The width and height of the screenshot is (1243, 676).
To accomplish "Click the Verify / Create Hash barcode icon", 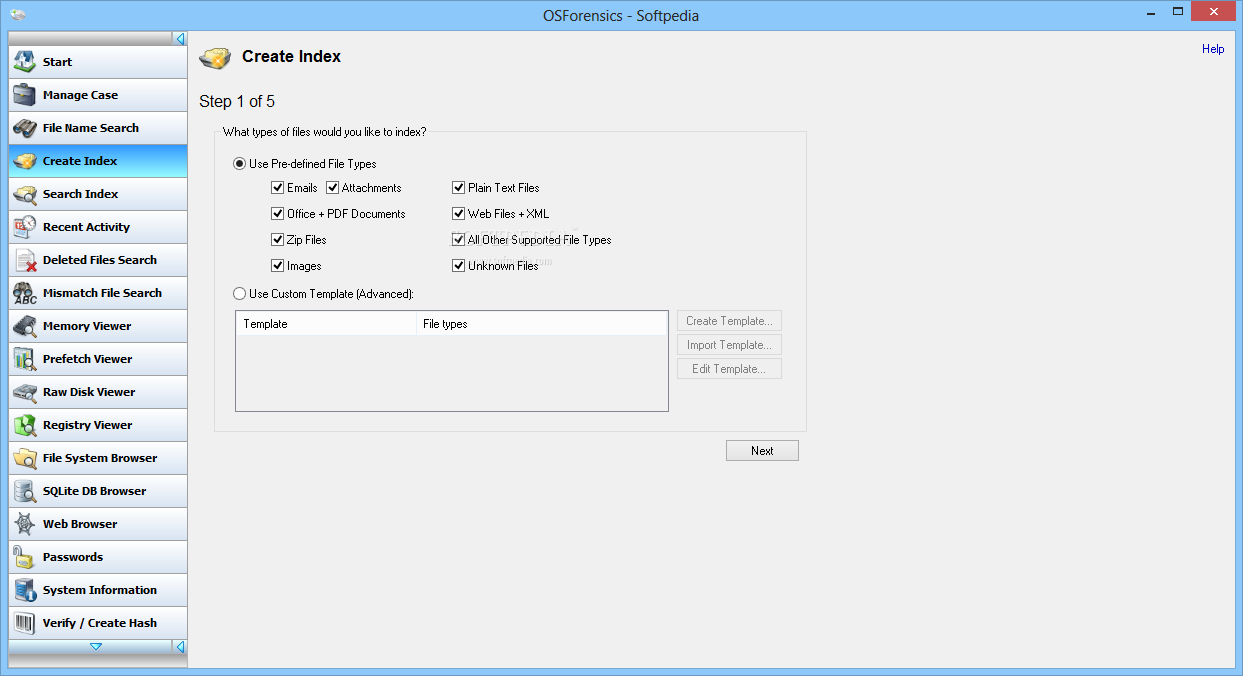I will pyautogui.click(x=25, y=623).
